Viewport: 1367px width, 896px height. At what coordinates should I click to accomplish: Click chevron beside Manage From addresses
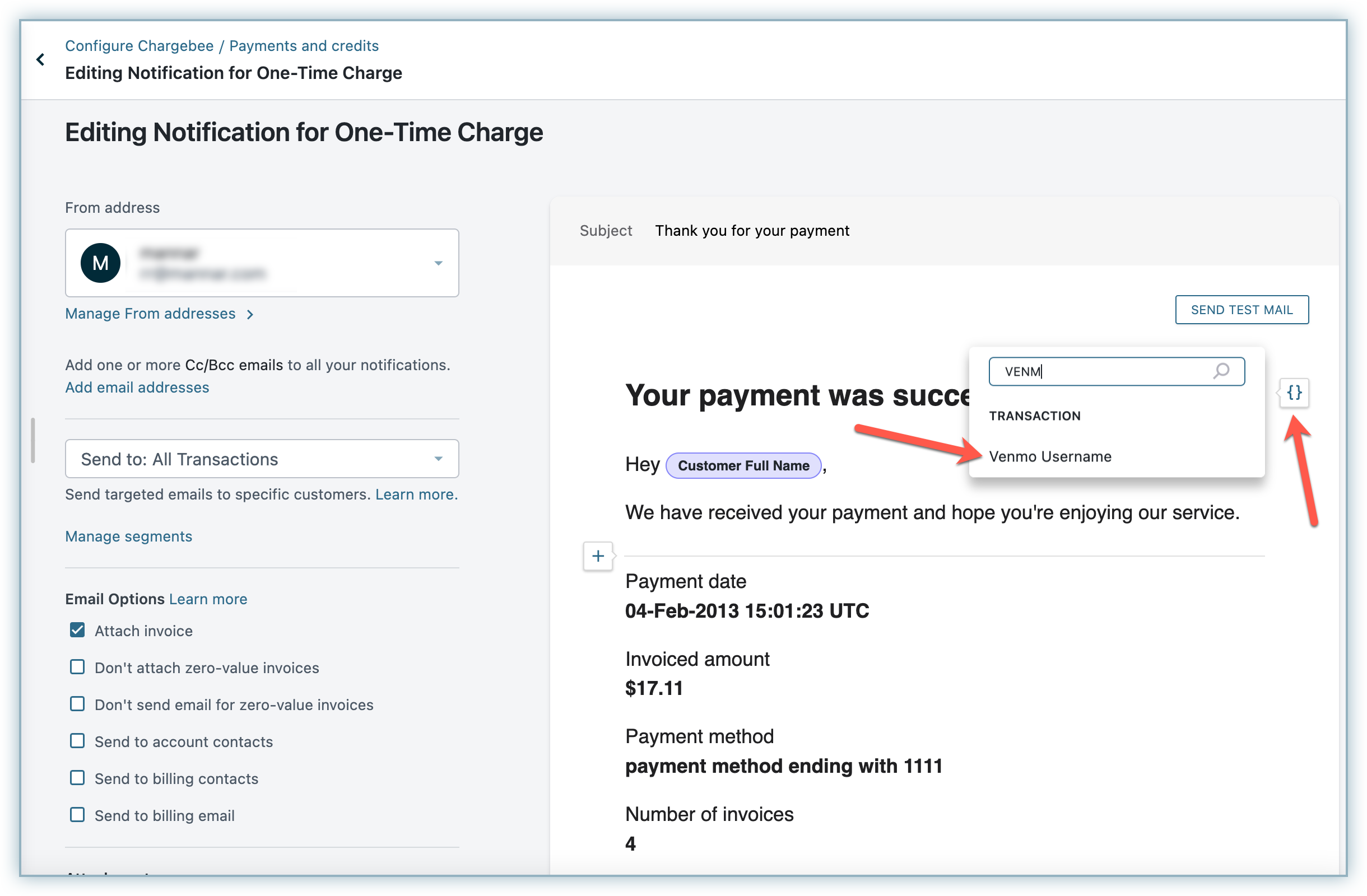(250, 314)
